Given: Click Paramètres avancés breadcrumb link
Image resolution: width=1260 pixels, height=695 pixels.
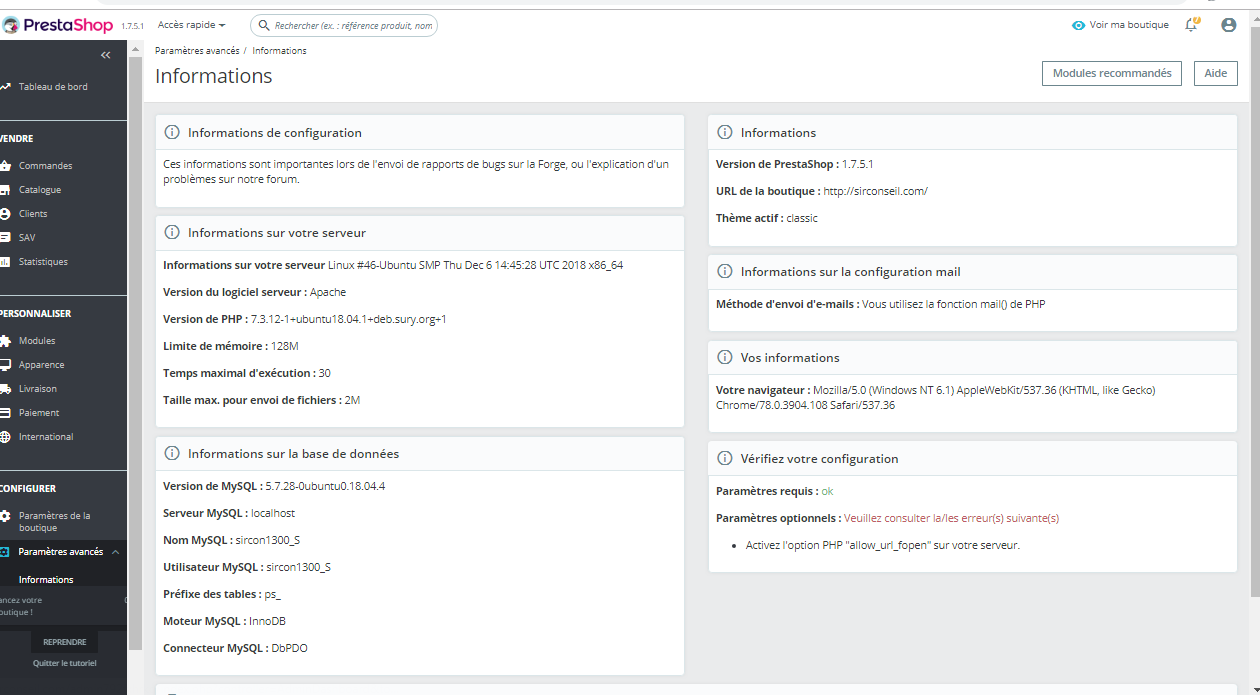Looking at the screenshot, I should 197,51.
